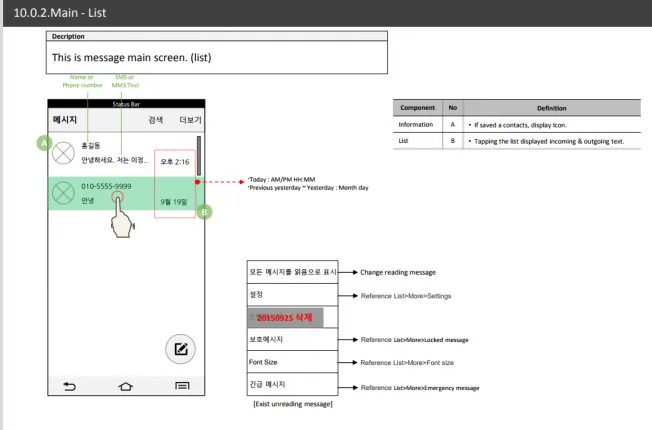Select 설정 settings menu entry
Viewport: 652px width, 430px height.
click(x=292, y=295)
